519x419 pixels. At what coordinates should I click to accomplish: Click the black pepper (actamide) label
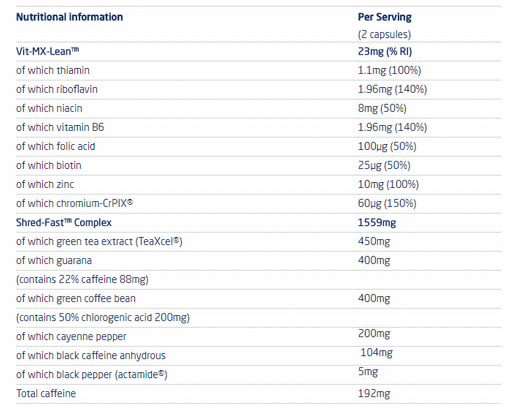click(92, 374)
